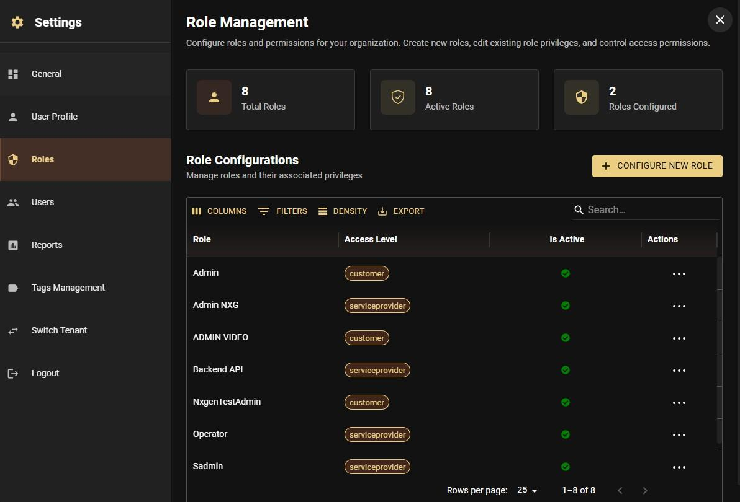Click the active checkmark for Admin
The width and height of the screenshot is (740, 502).
coord(565,273)
